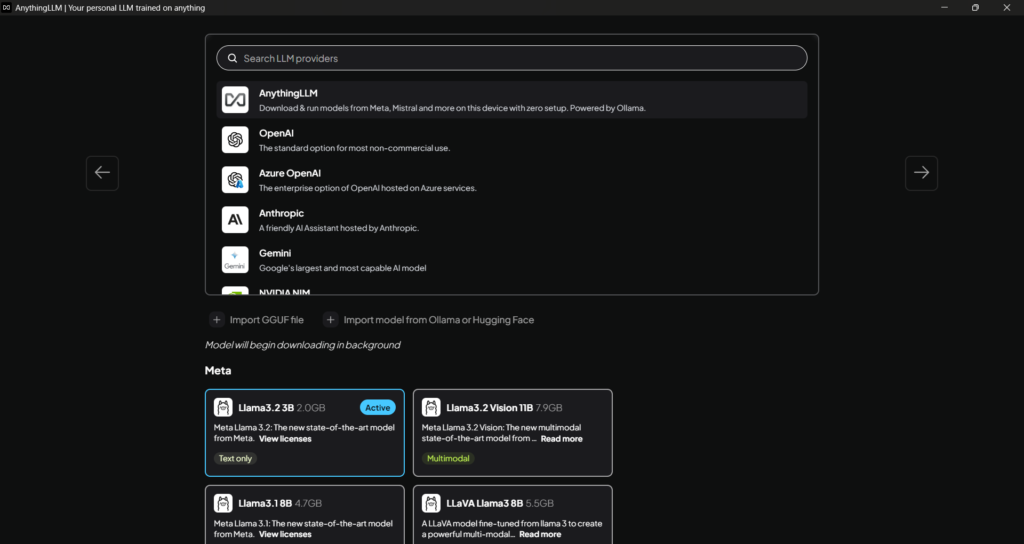Viewport: 1024px width, 544px height.
Task: Click 'Model will begin downloading in background' text
Action: pos(302,345)
